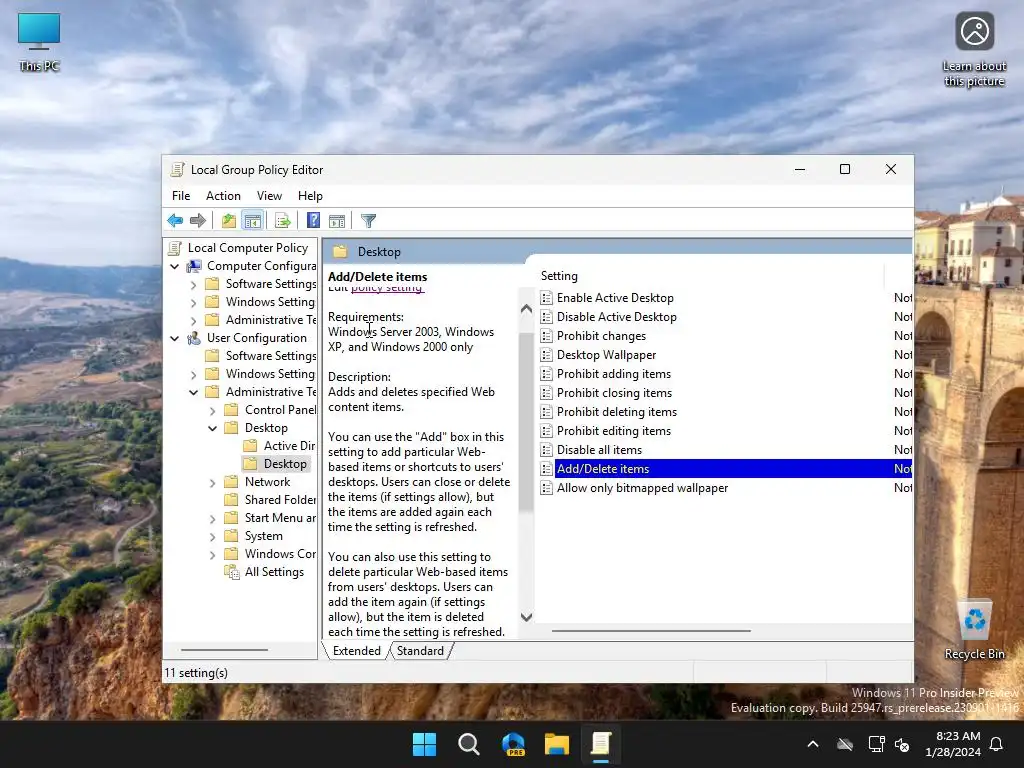Screen dimensions: 1024x768
Task: Click the Local Computer Policy root icon
Action: point(175,248)
